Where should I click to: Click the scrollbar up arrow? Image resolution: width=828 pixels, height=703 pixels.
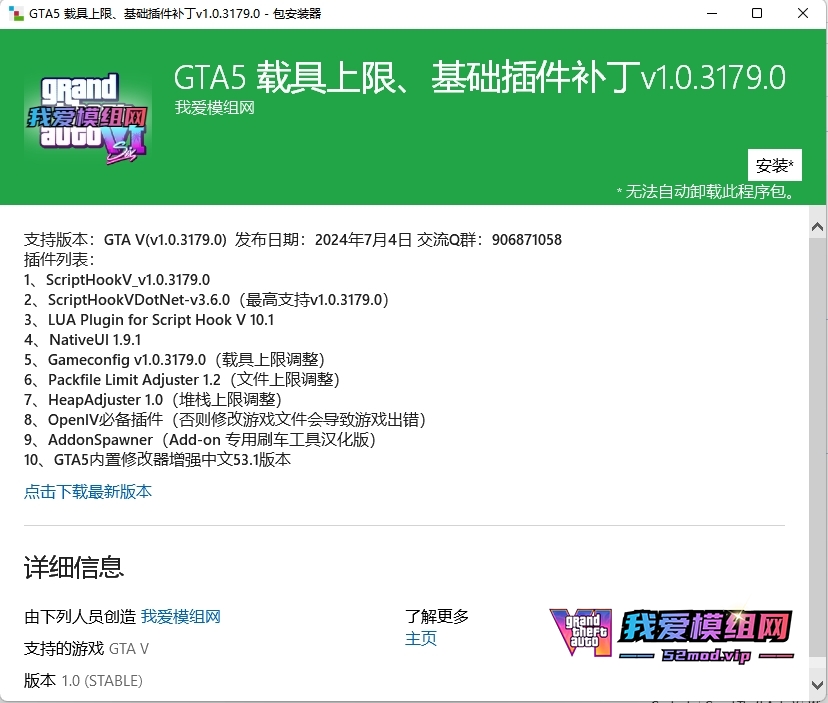817,227
